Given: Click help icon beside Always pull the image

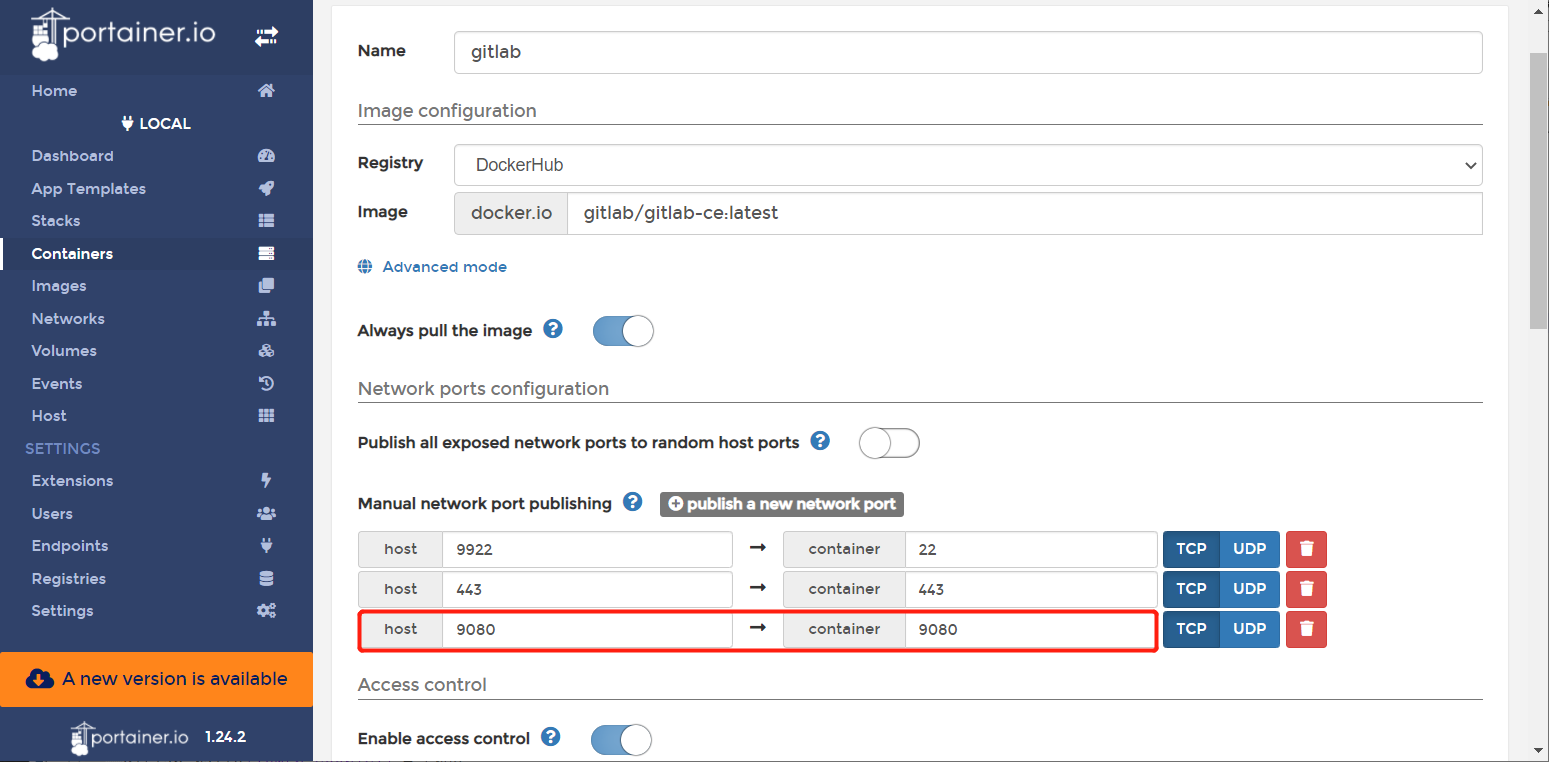Looking at the screenshot, I should [x=552, y=329].
